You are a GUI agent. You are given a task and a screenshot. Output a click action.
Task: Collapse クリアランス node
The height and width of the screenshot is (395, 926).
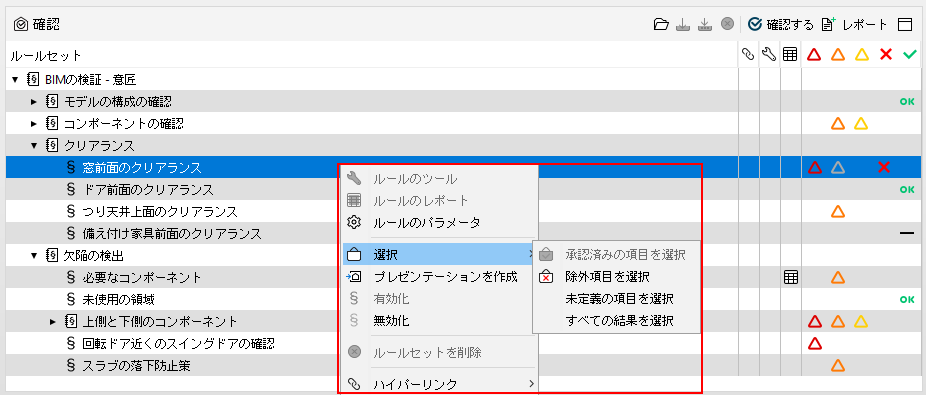34,145
